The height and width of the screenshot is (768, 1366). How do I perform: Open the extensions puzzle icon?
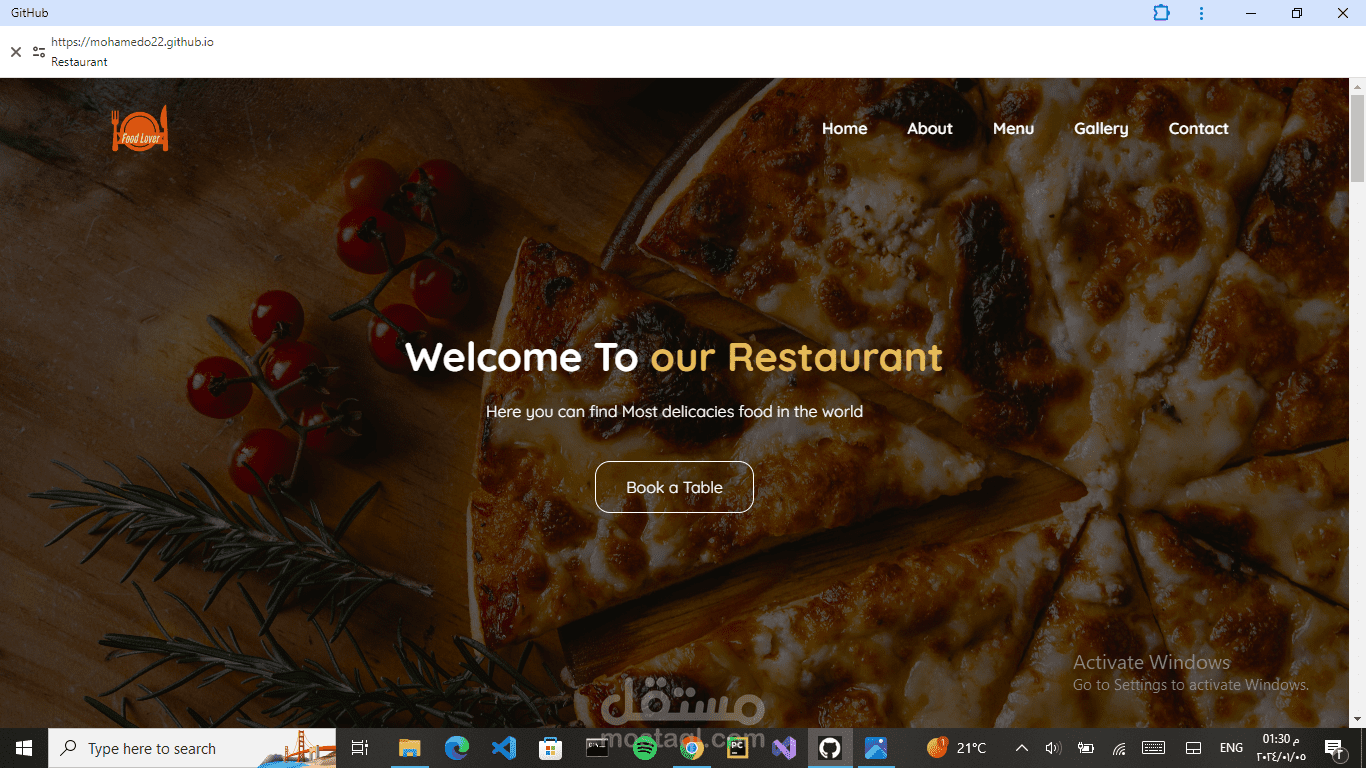point(1161,13)
